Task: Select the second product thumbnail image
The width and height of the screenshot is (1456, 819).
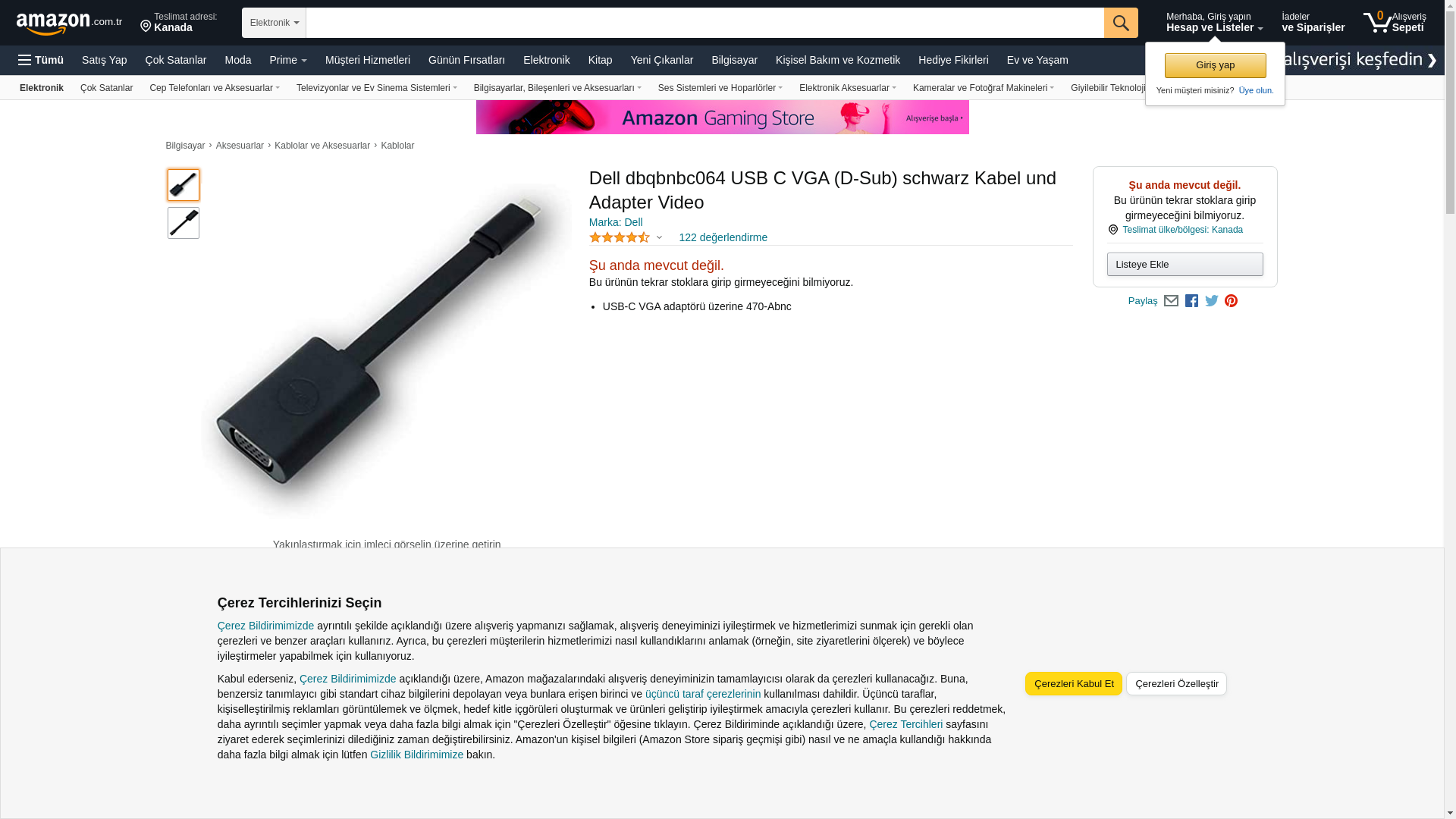Action: coord(184,223)
